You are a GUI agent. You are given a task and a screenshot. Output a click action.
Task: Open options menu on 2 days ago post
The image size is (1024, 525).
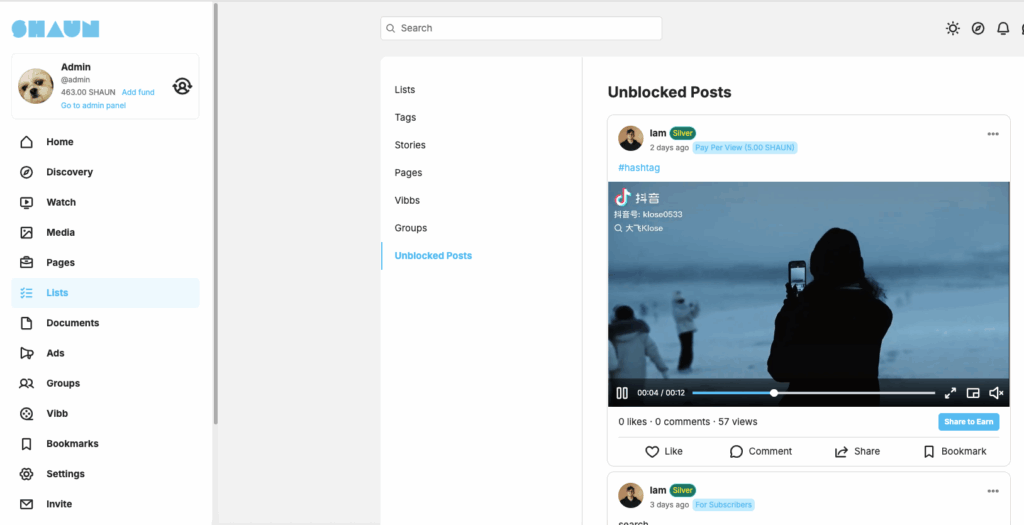point(993,134)
